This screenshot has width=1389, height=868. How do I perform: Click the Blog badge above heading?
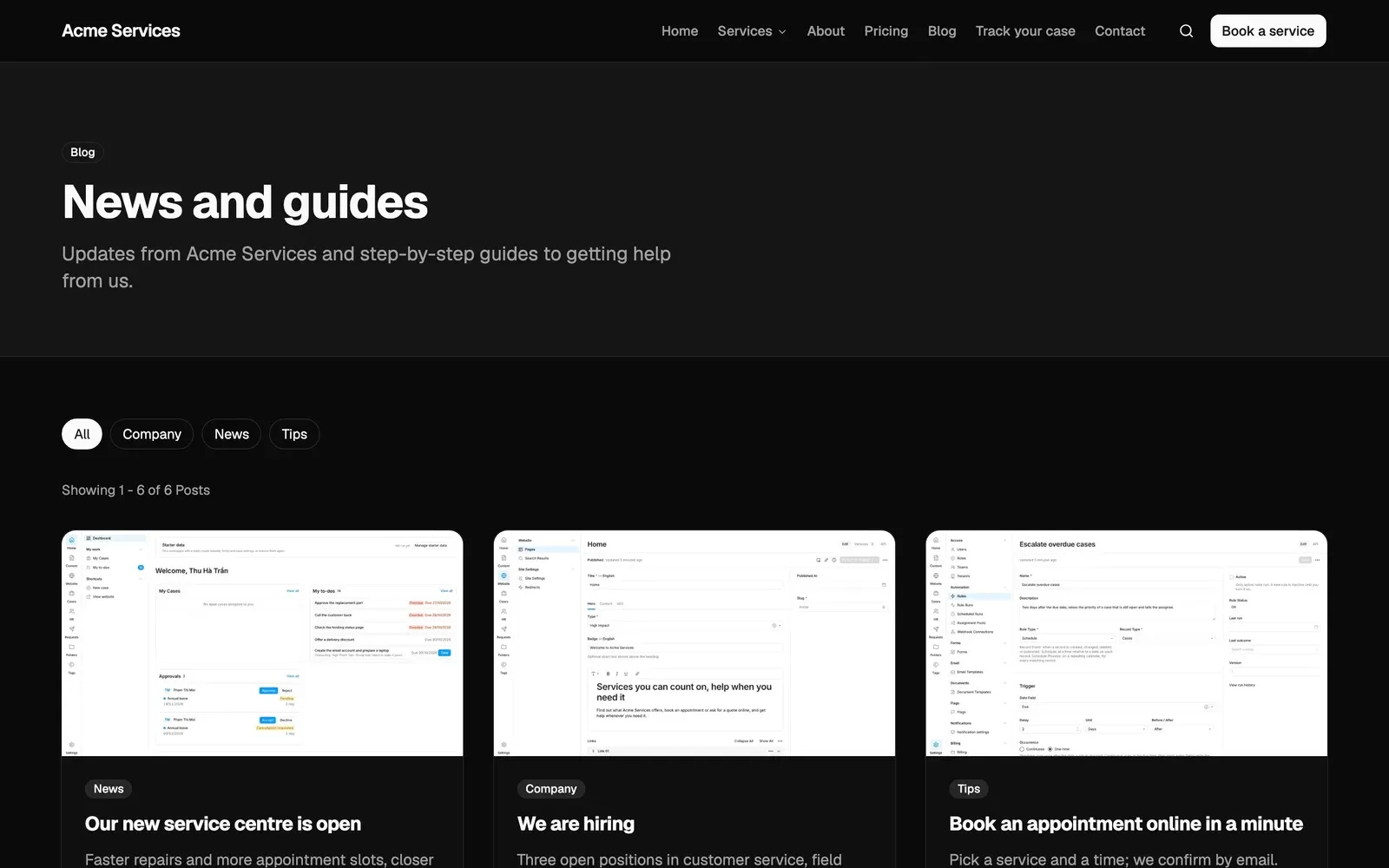click(x=82, y=153)
